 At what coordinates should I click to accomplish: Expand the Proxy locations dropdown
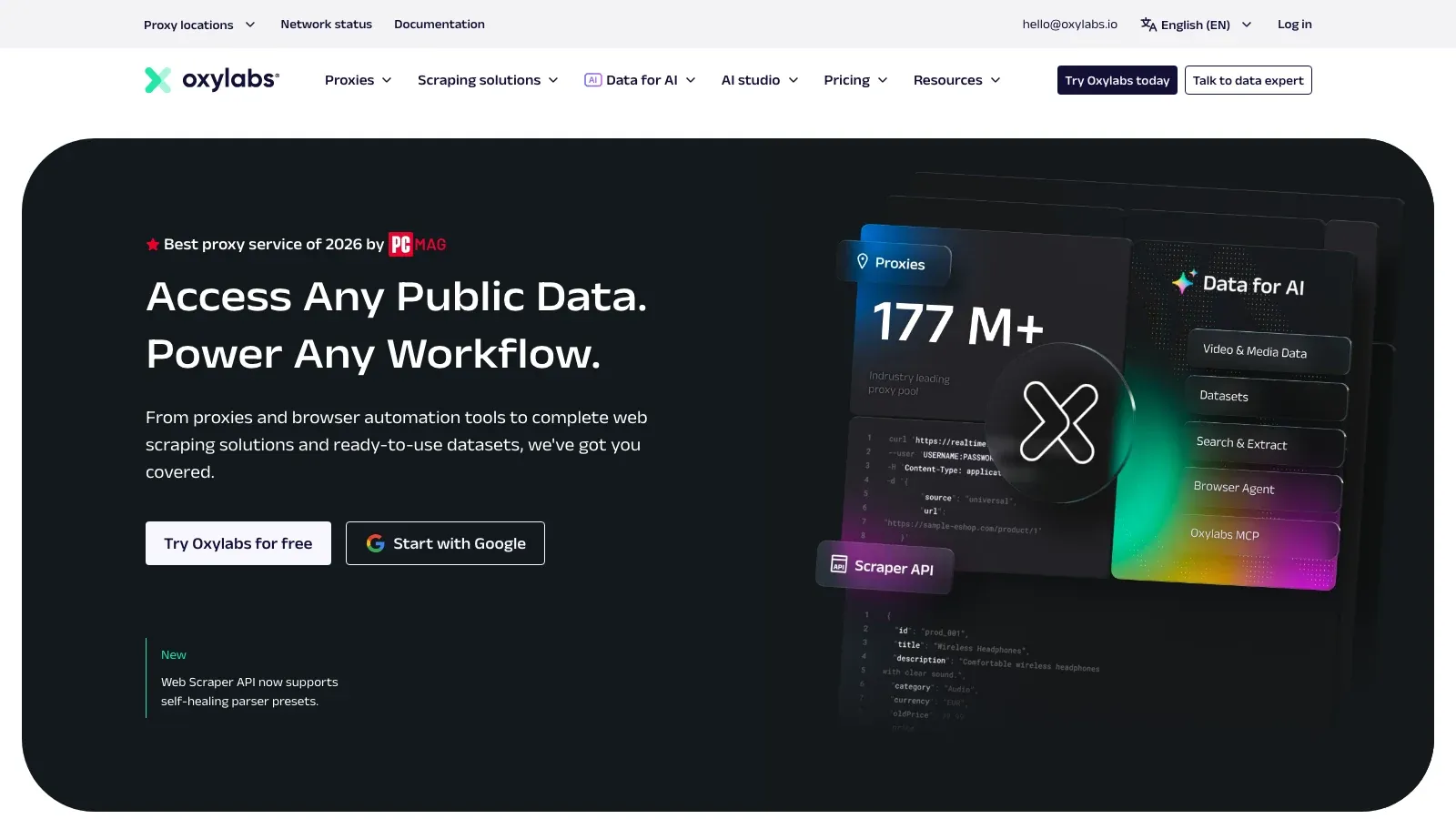click(x=199, y=25)
